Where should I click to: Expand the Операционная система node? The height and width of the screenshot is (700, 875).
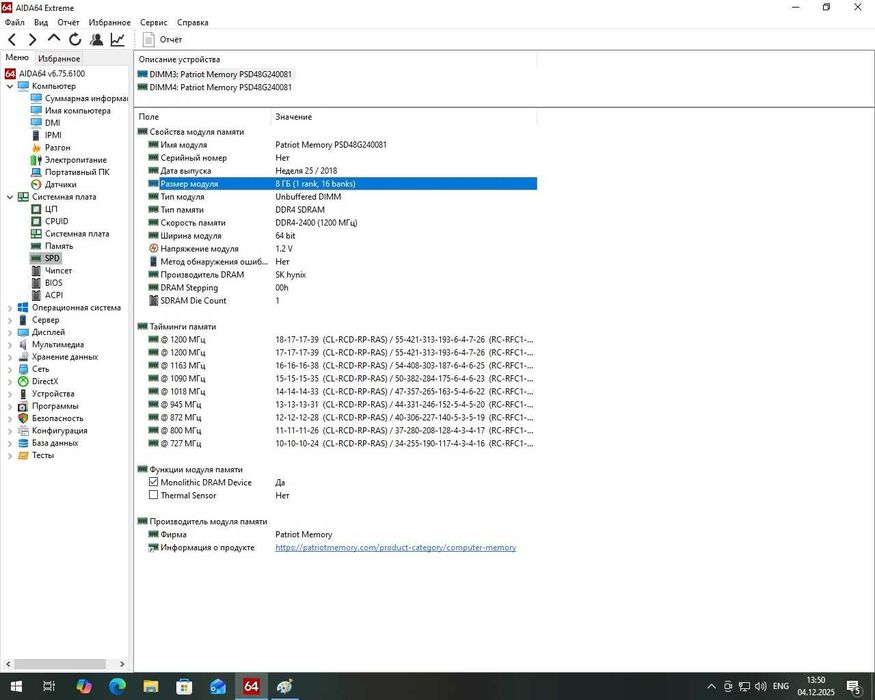click(9, 308)
